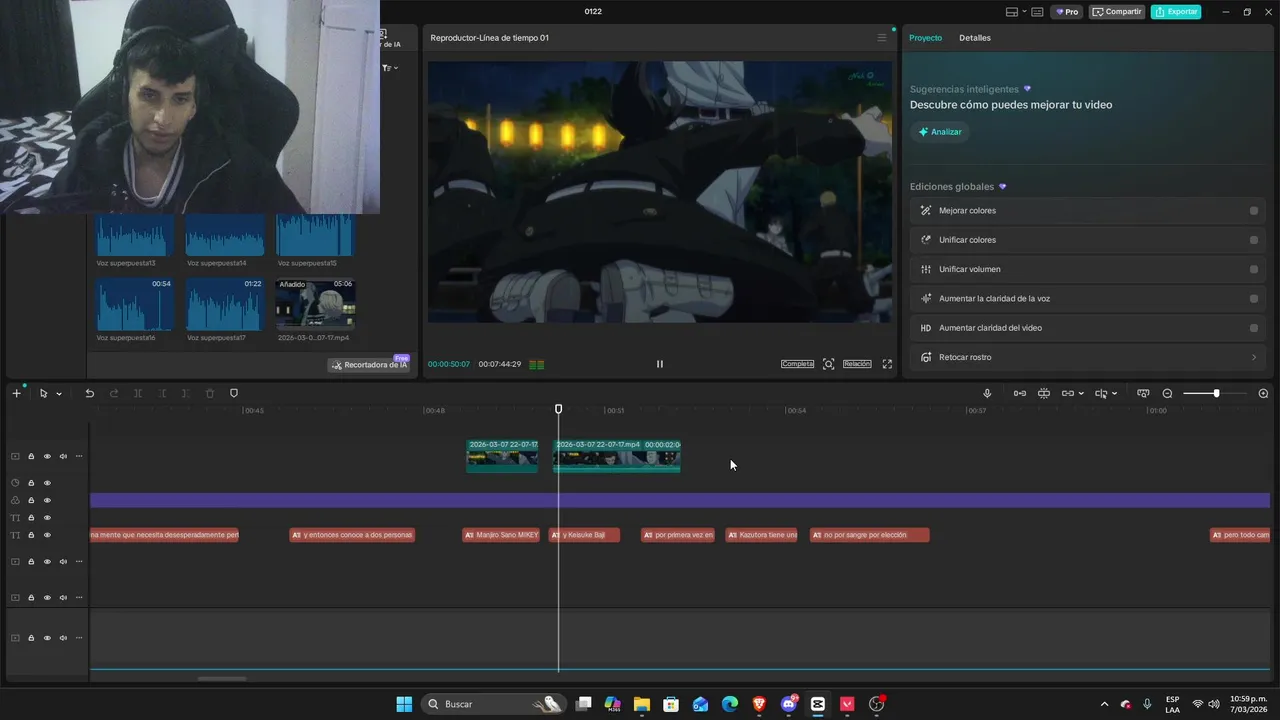Open the selection tool dropdown arrow

59,394
